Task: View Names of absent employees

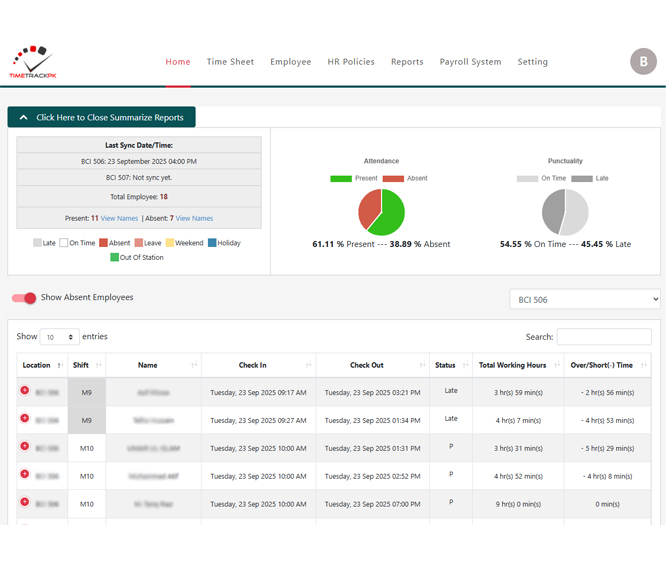Action: pyautogui.click(x=194, y=218)
